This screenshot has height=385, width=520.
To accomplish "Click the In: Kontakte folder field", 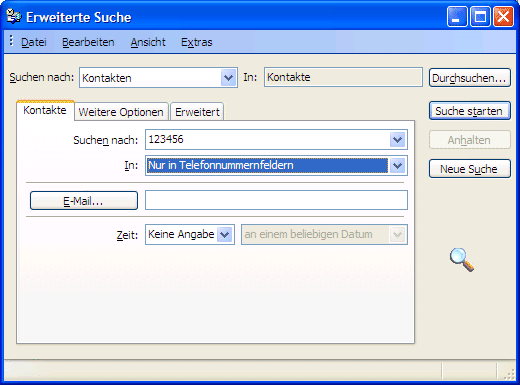I will pyautogui.click(x=343, y=77).
